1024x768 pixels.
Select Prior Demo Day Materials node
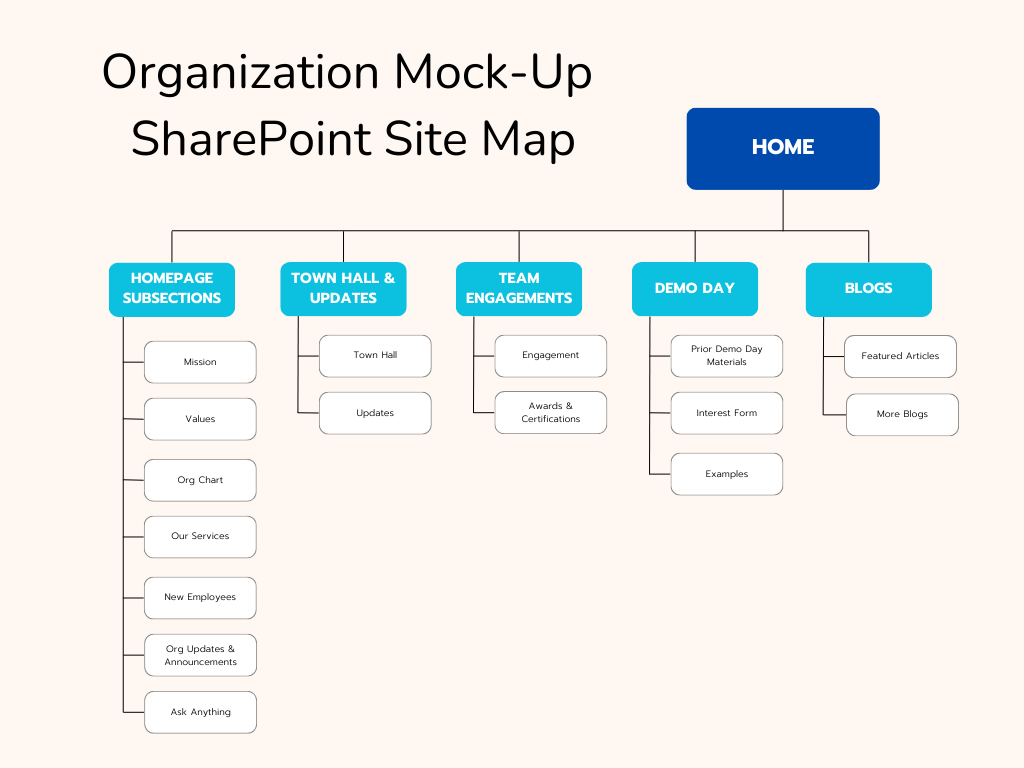tap(726, 355)
